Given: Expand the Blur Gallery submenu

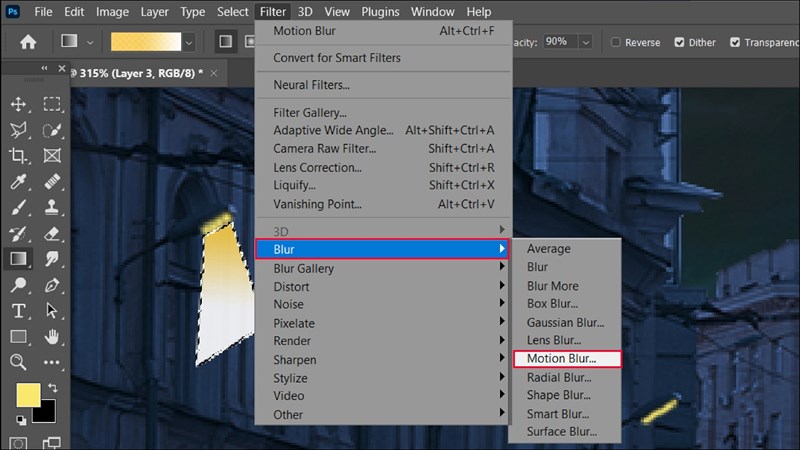Looking at the screenshot, I should (x=383, y=268).
